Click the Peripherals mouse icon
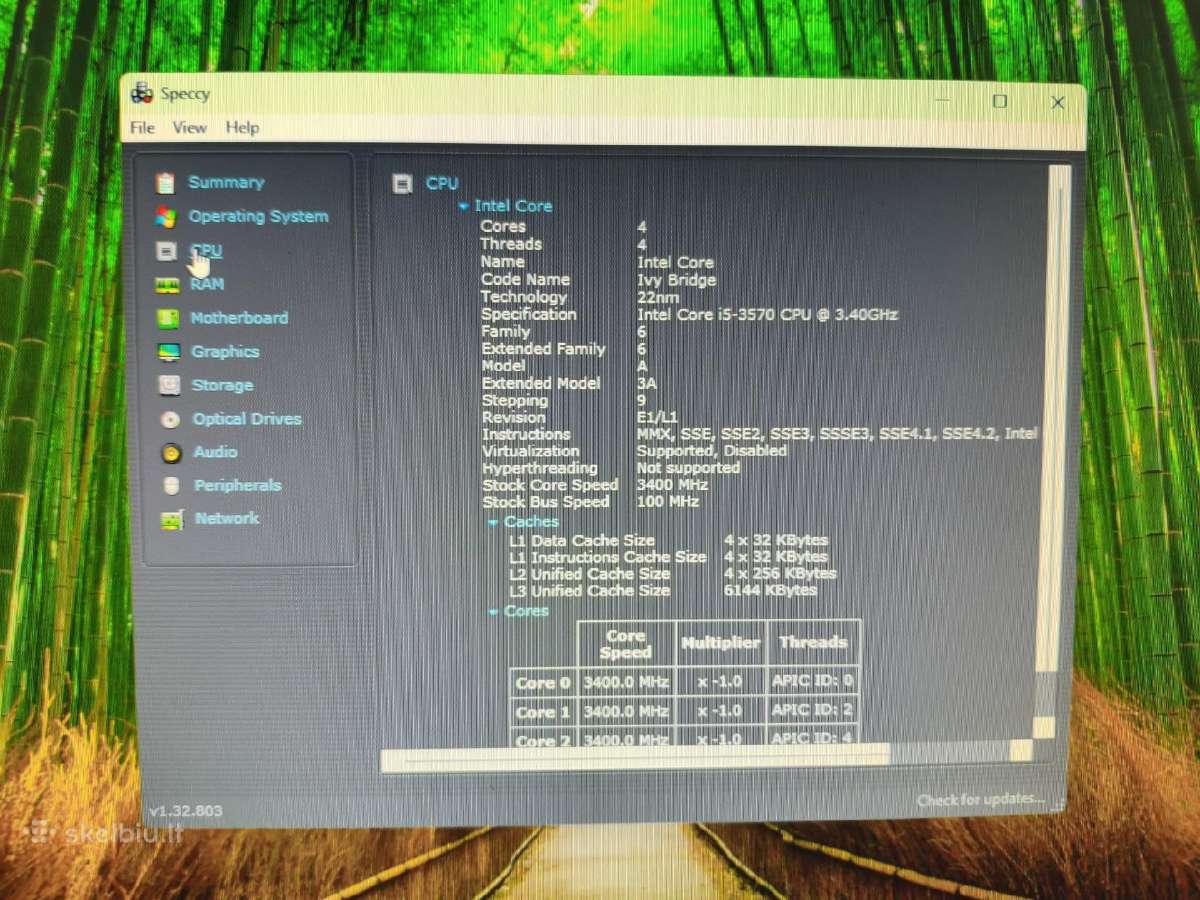The image size is (1200, 900). 172,486
